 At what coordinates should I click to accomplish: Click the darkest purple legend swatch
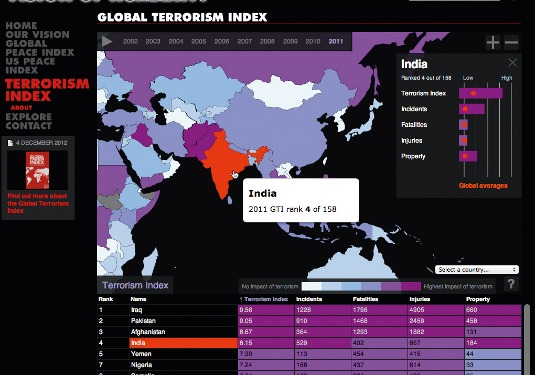pyautogui.click(x=411, y=286)
